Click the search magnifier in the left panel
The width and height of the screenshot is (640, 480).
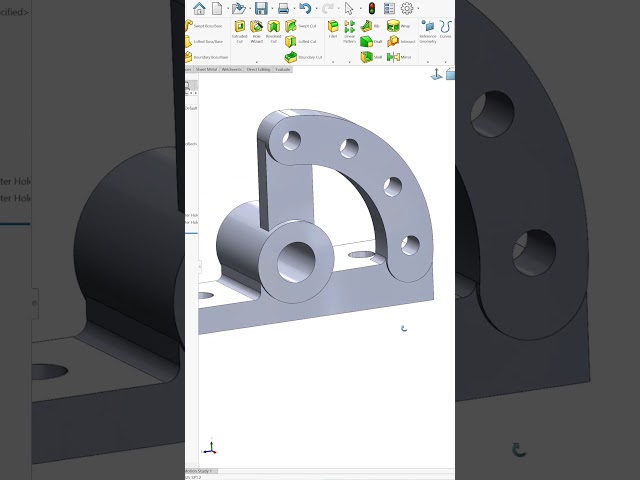(187, 86)
